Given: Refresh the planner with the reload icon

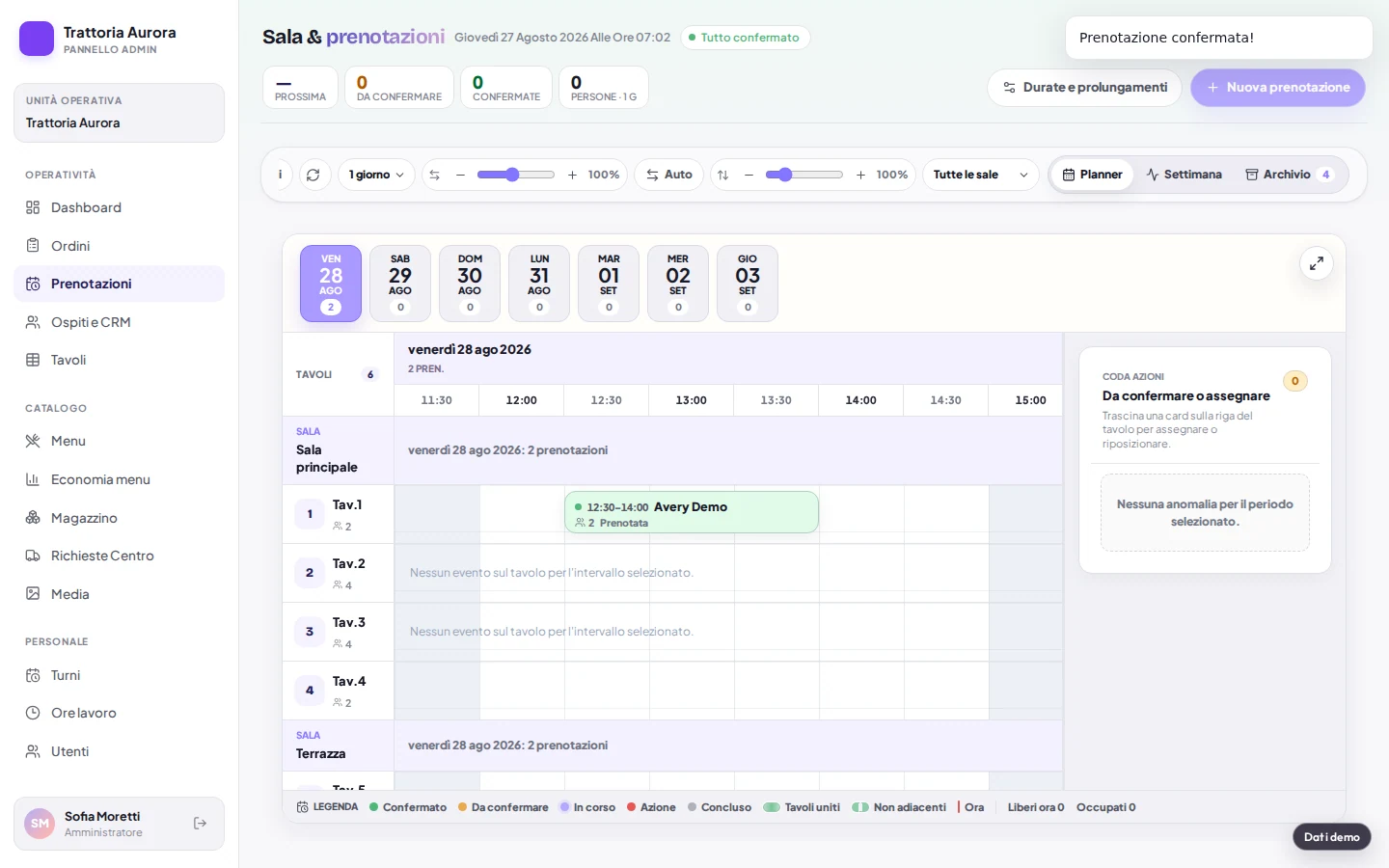Looking at the screenshot, I should (313, 175).
